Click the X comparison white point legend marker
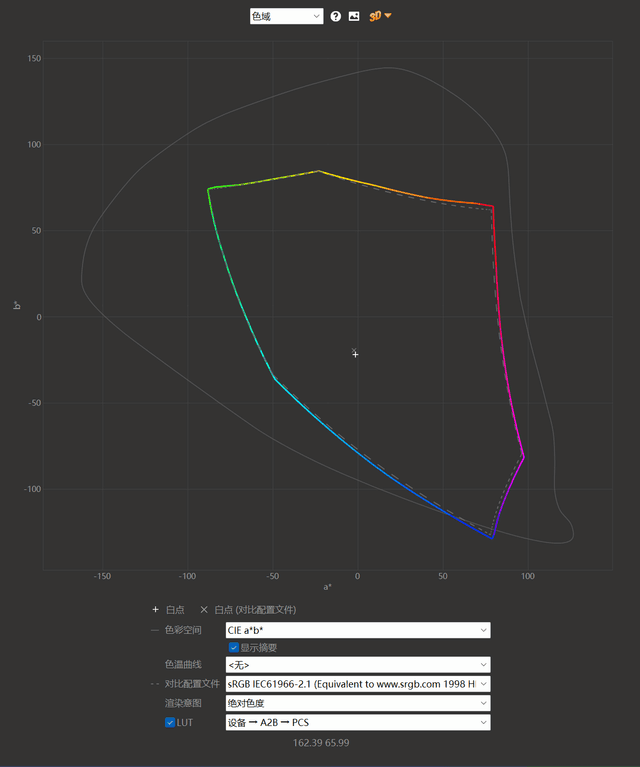 pyautogui.click(x=204, y=609)
